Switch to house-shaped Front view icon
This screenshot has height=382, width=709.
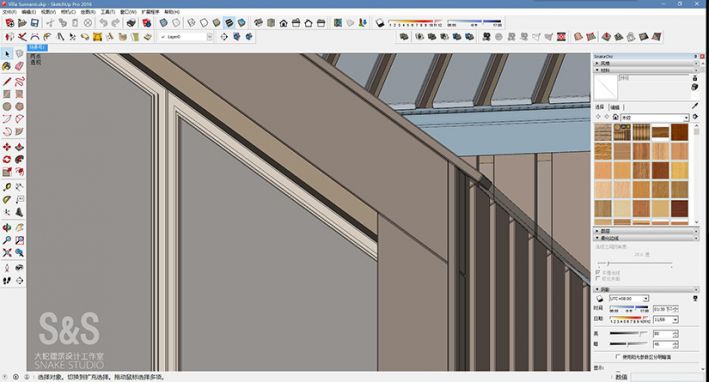pyautogui.click(x=284, y=23)
